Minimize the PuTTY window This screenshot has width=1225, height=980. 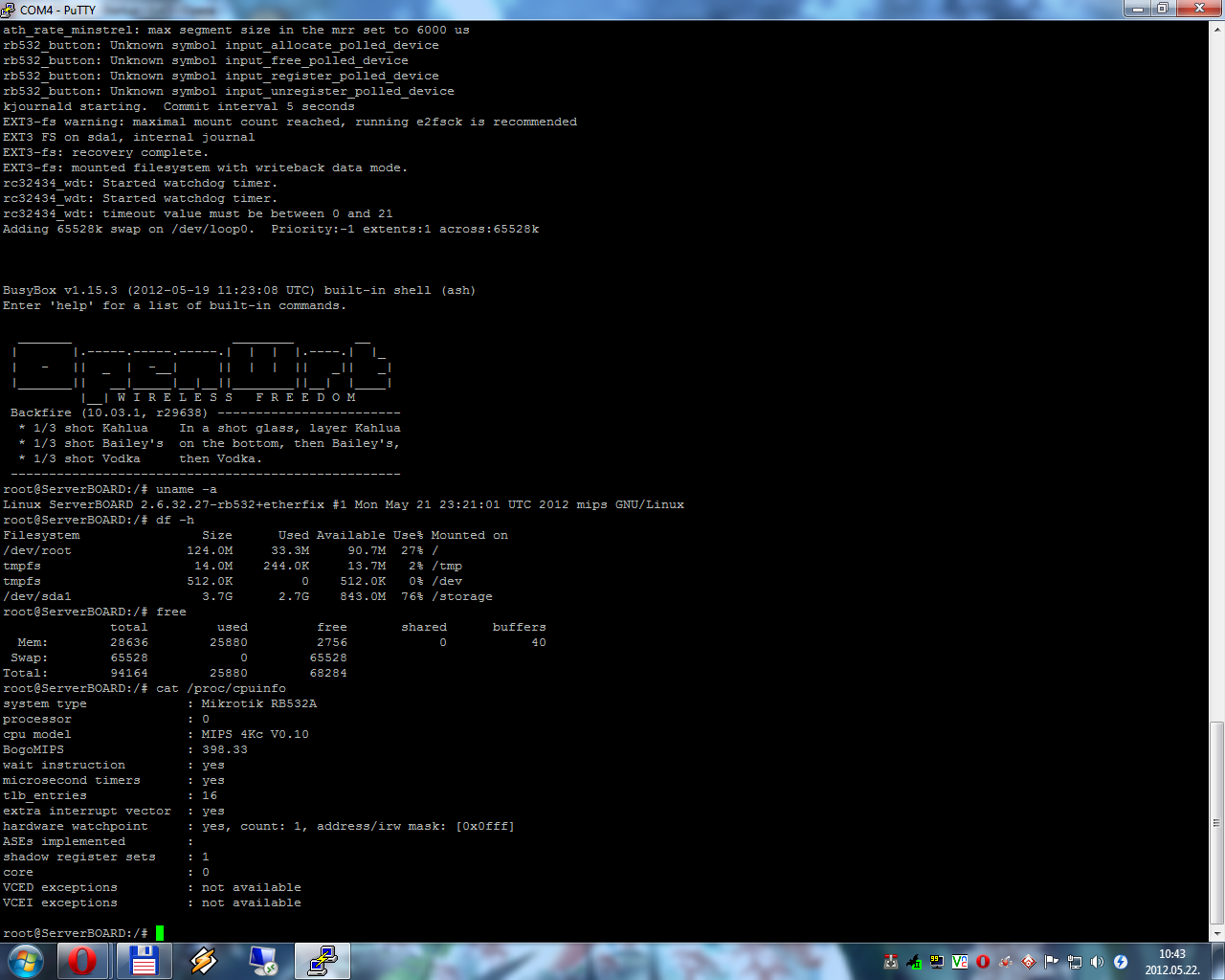point(1136,9)
